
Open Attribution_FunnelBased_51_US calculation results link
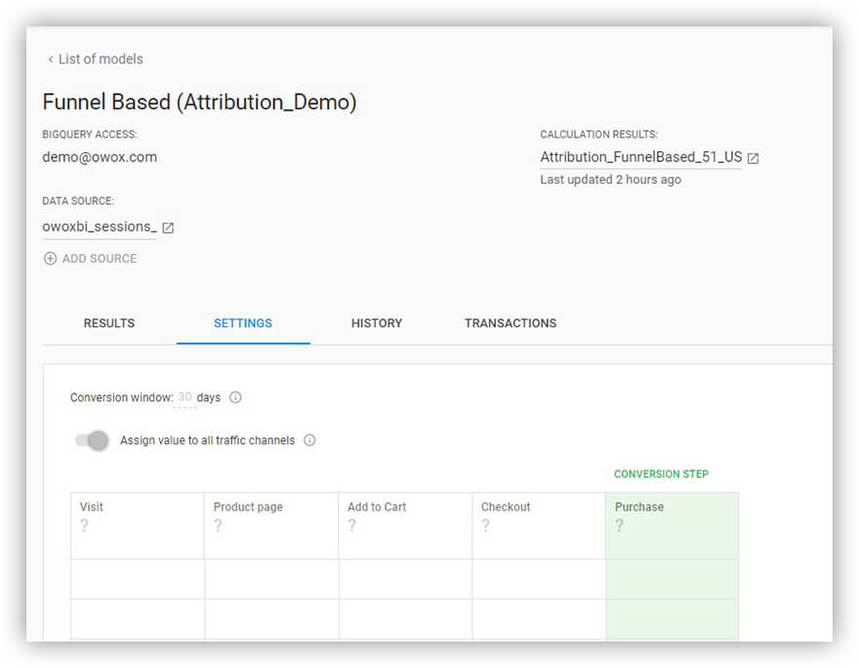(641, 157)
